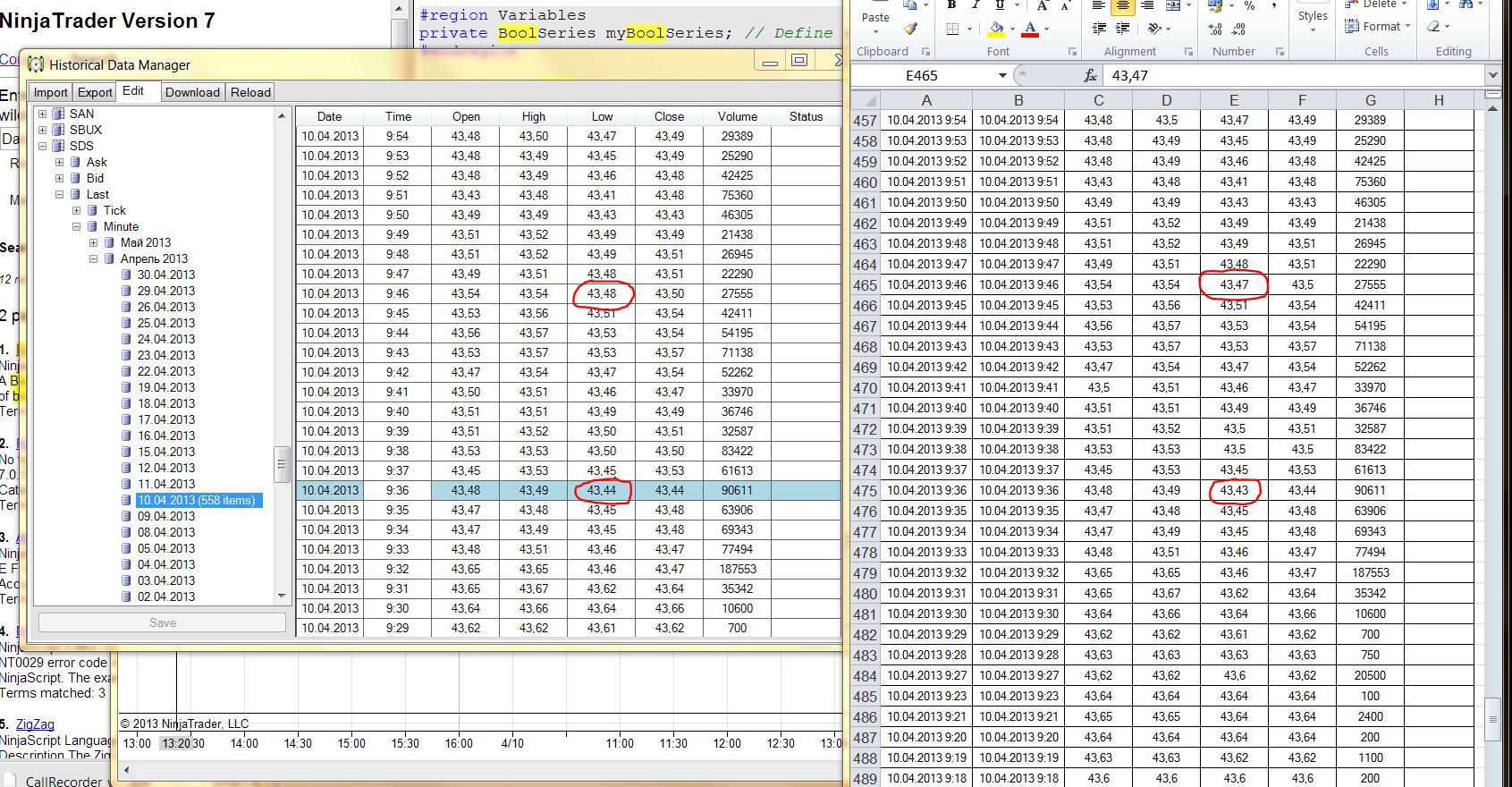Viewport: 1512px width, 787px height.
Task: Open the Font Color dropdown arrow
Action: tap(1046, 29)
